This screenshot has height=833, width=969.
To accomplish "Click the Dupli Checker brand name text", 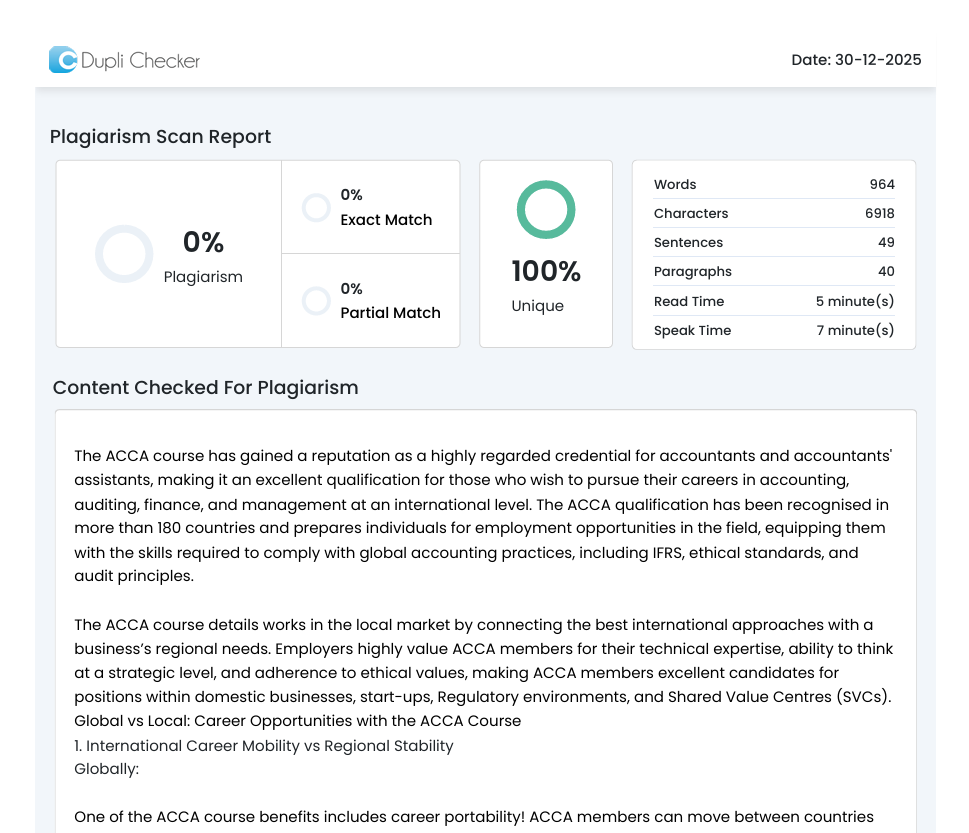I will pos(140,61).
